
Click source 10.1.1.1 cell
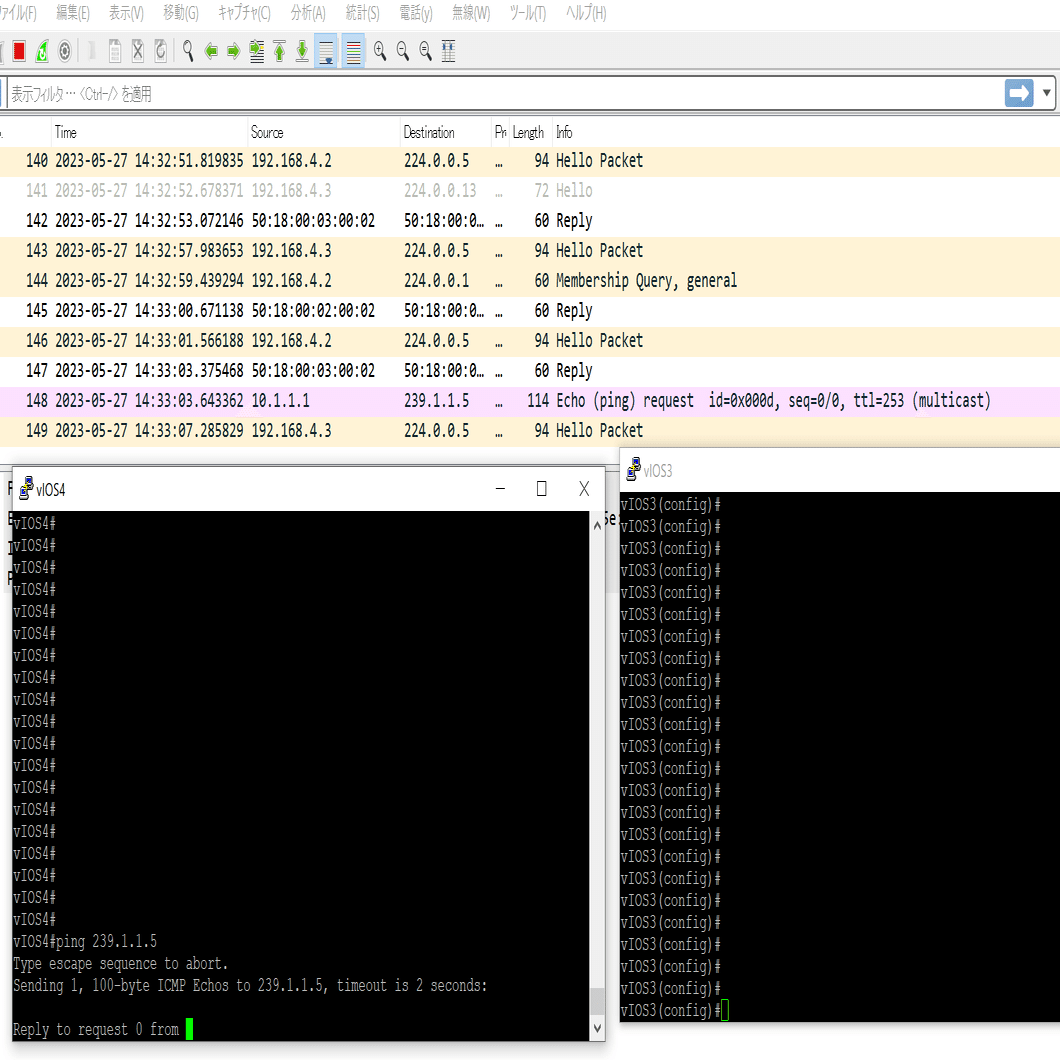point(281,401)
